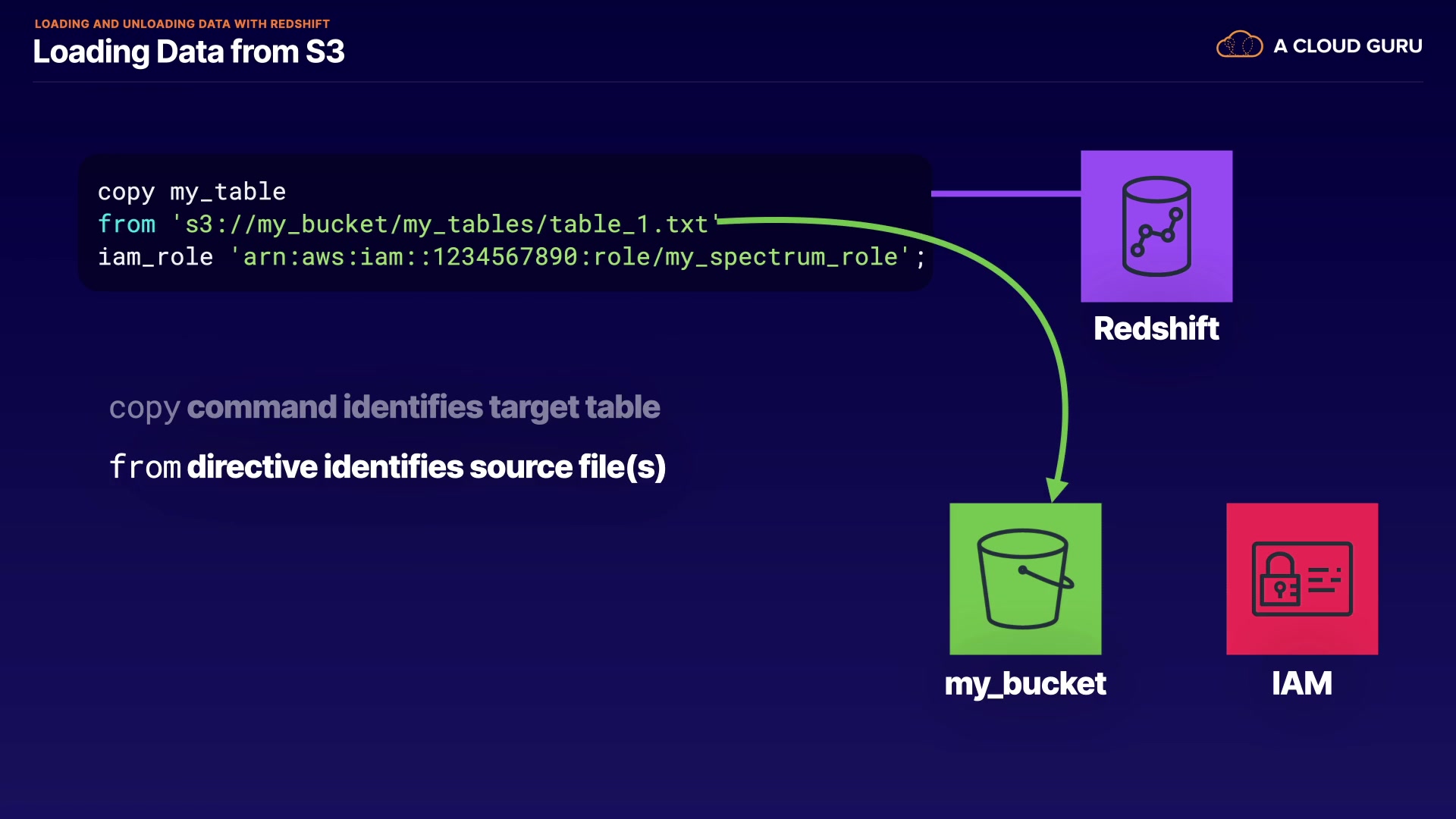Click the s3://my_bucket path string
This screenshot has width=1456, height=819.
446,224
